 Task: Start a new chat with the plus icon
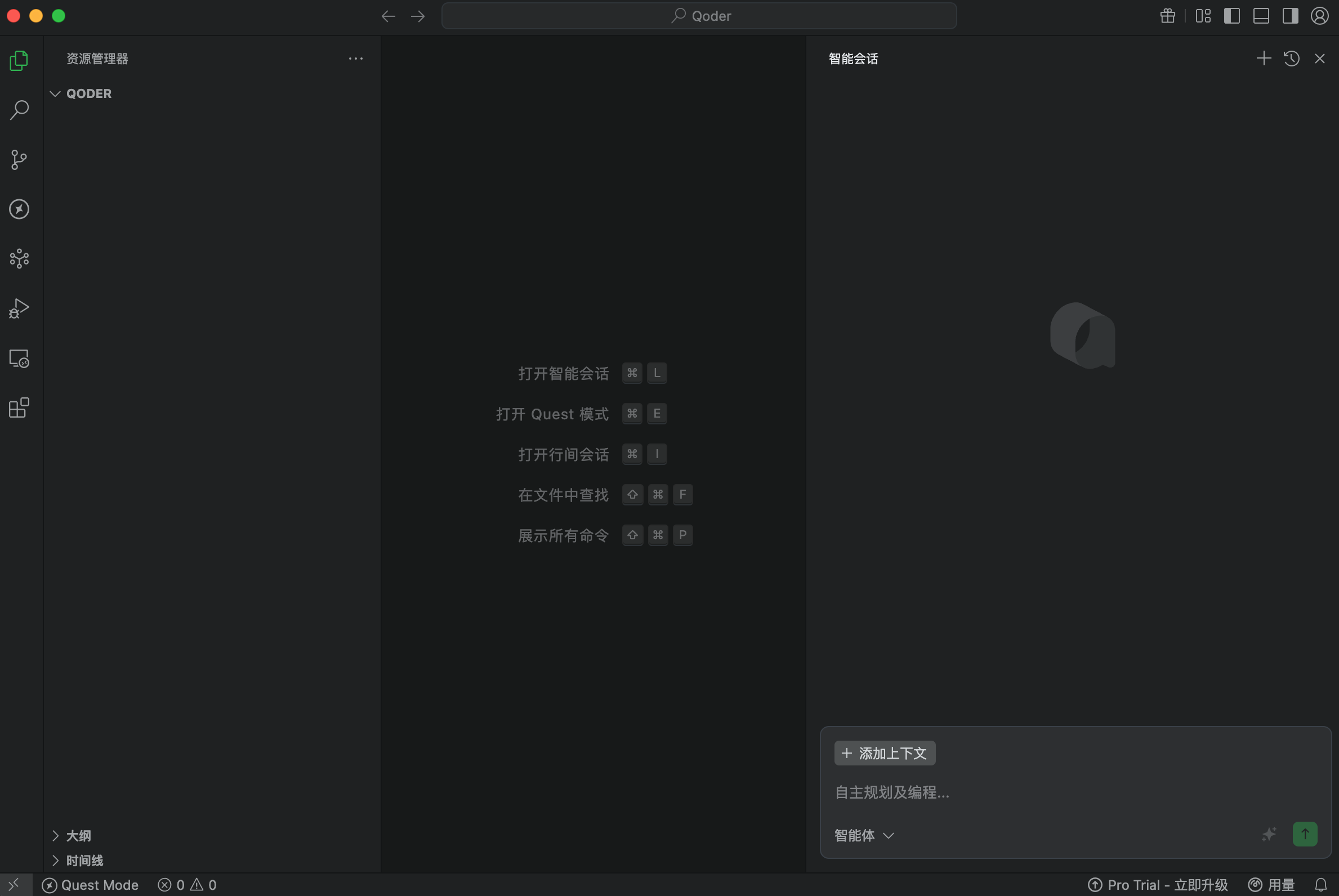1264,59
